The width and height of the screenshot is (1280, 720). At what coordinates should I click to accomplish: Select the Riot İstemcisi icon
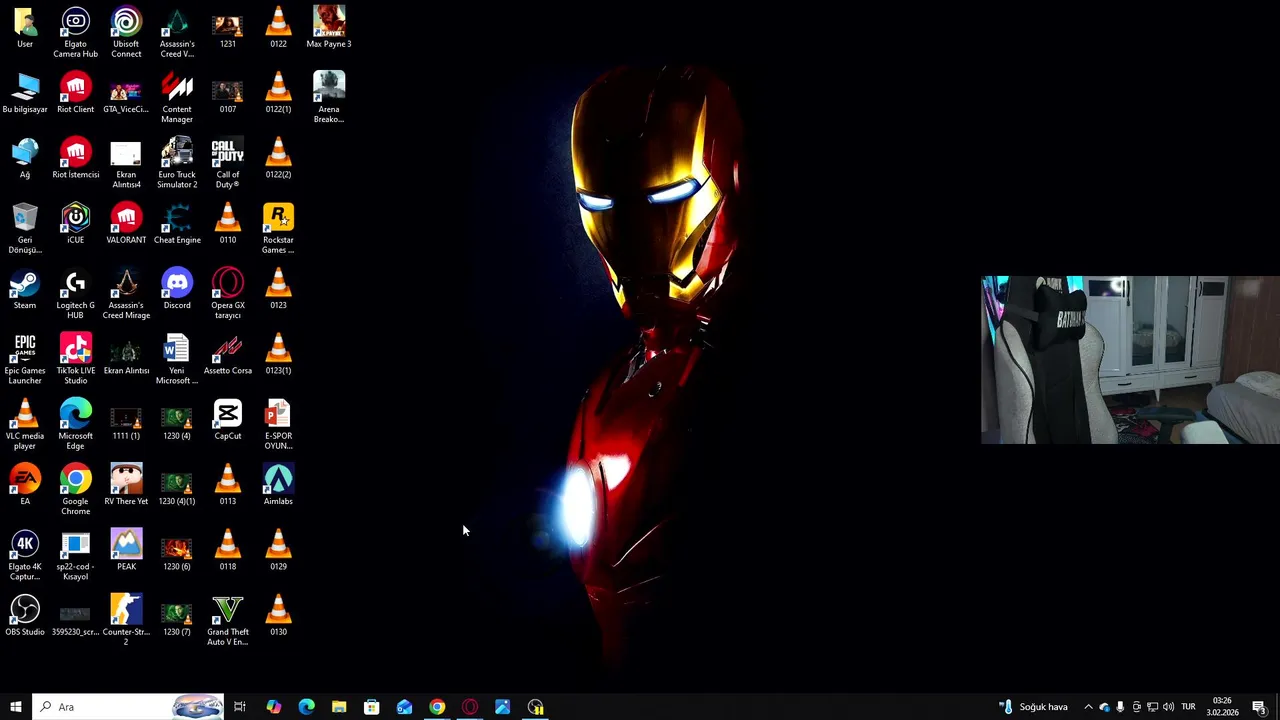pos(76,159)
